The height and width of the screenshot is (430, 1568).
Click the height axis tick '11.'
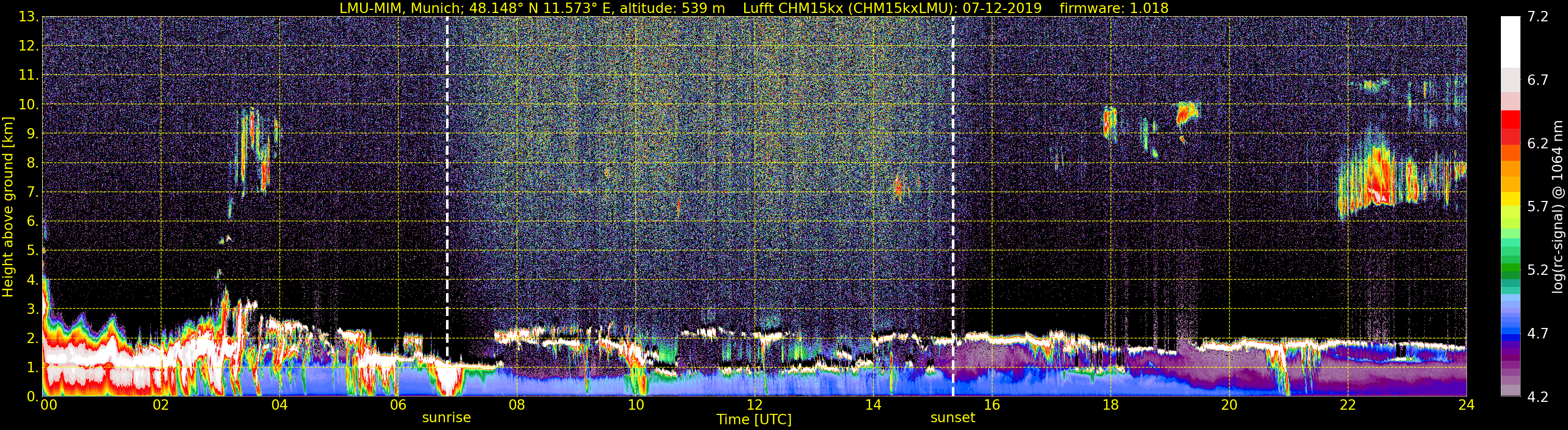(29, 75)
